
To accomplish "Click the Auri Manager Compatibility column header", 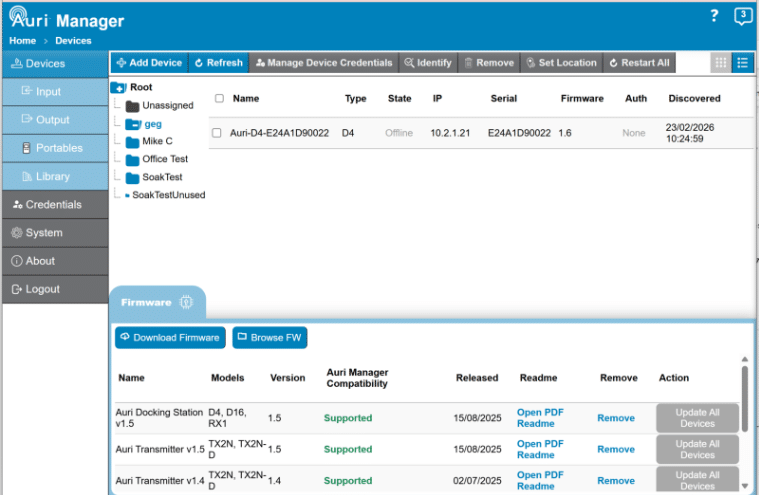I will tap(357, 378).
